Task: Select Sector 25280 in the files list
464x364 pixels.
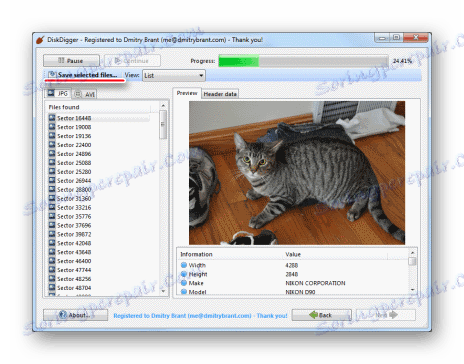Action: 74,172
